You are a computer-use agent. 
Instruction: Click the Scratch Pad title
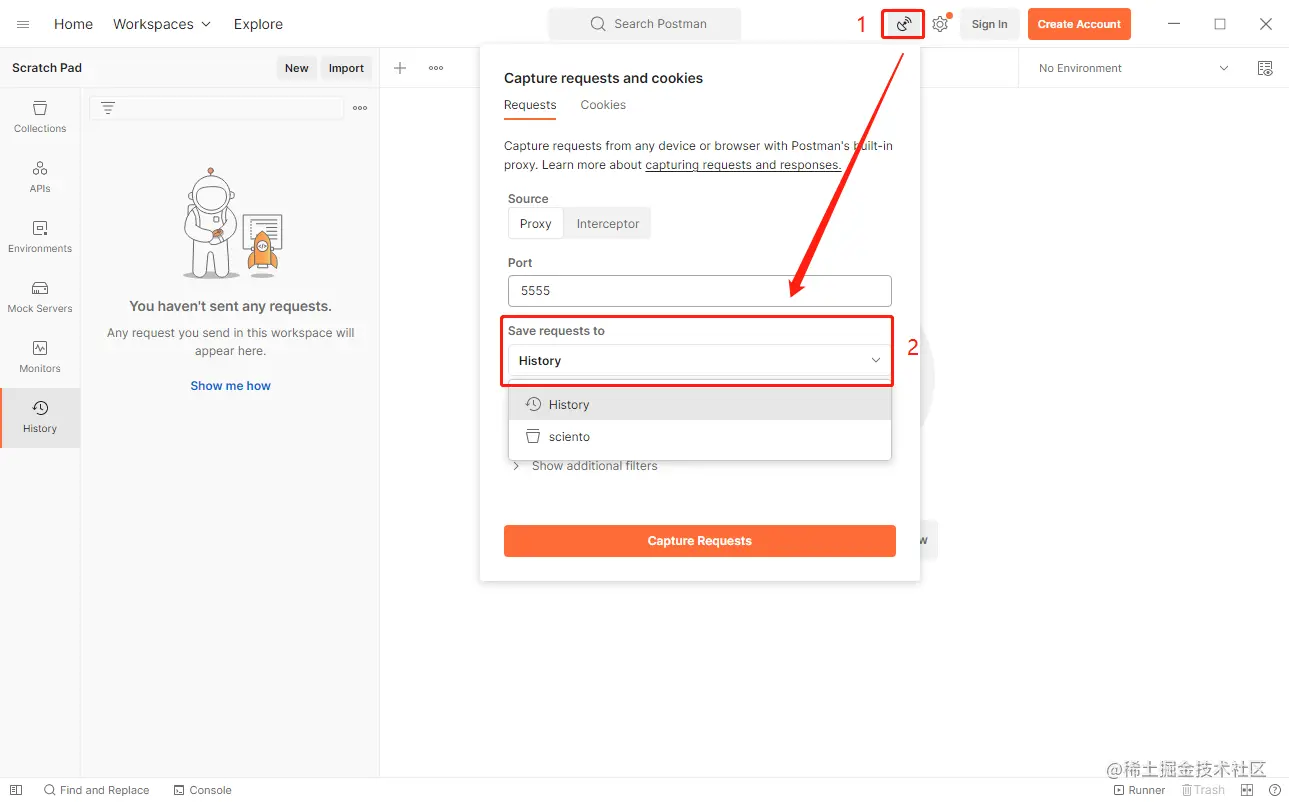pyautogui.click(x=47, y=68)
